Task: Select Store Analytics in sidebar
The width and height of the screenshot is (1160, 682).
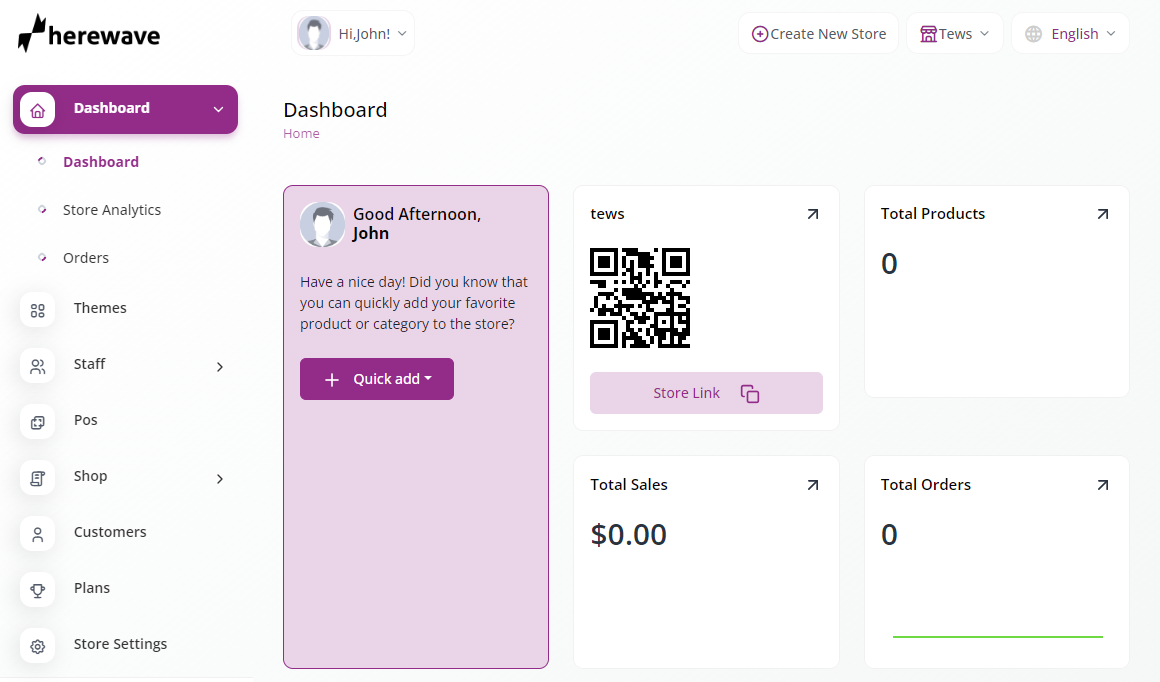Action: click(x=111, y=210)
